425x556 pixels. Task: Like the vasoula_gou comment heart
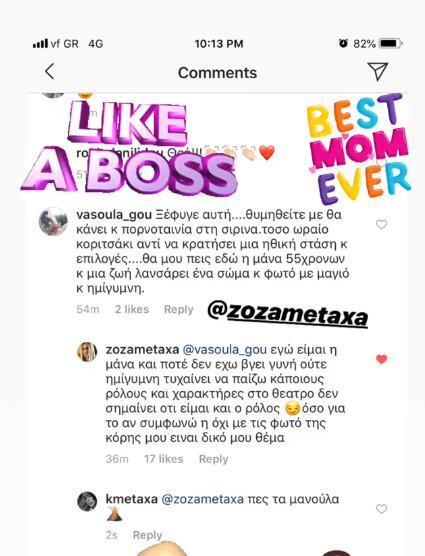381,224
